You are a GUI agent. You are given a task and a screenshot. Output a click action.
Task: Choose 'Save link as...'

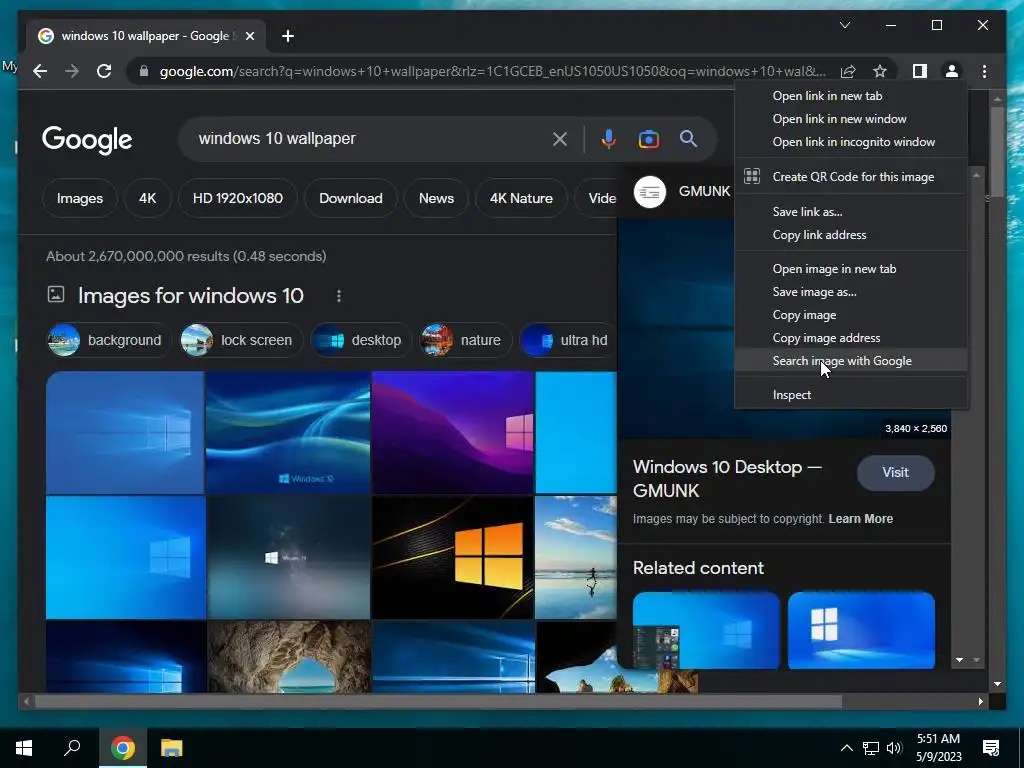851,212
